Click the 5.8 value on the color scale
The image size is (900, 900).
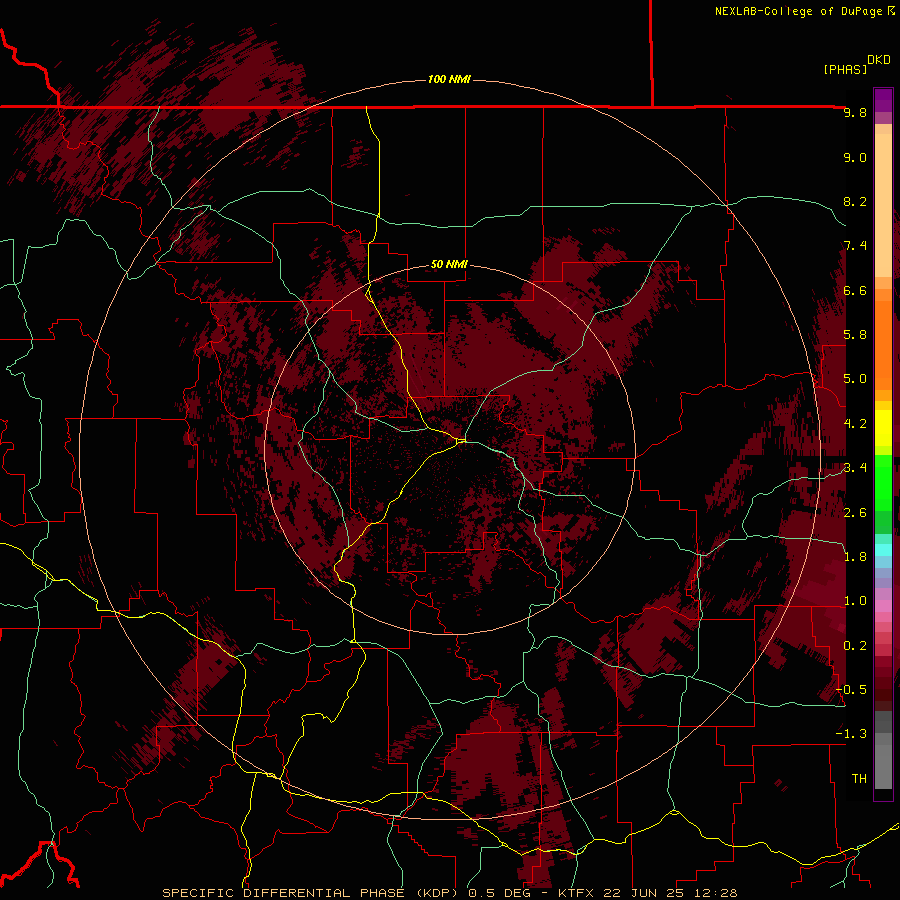(x=855, y=335)
